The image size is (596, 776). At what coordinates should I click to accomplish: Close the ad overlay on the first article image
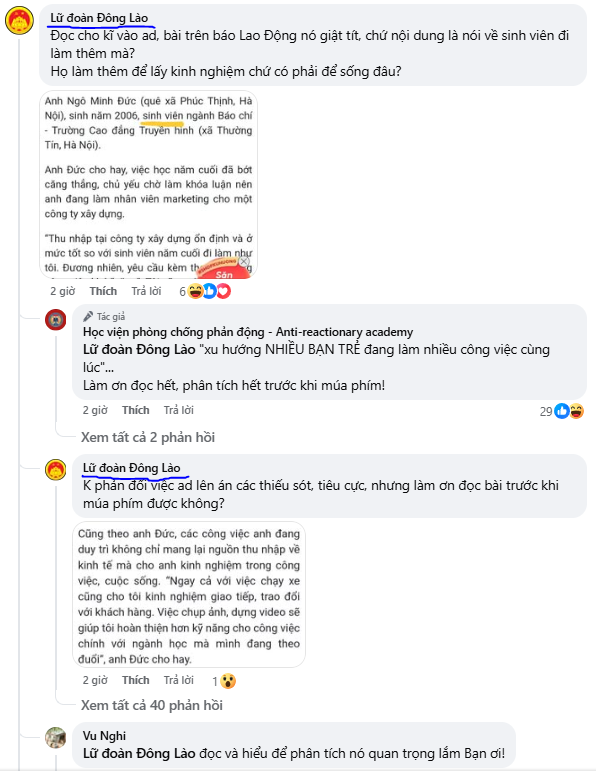coord(244,261)
